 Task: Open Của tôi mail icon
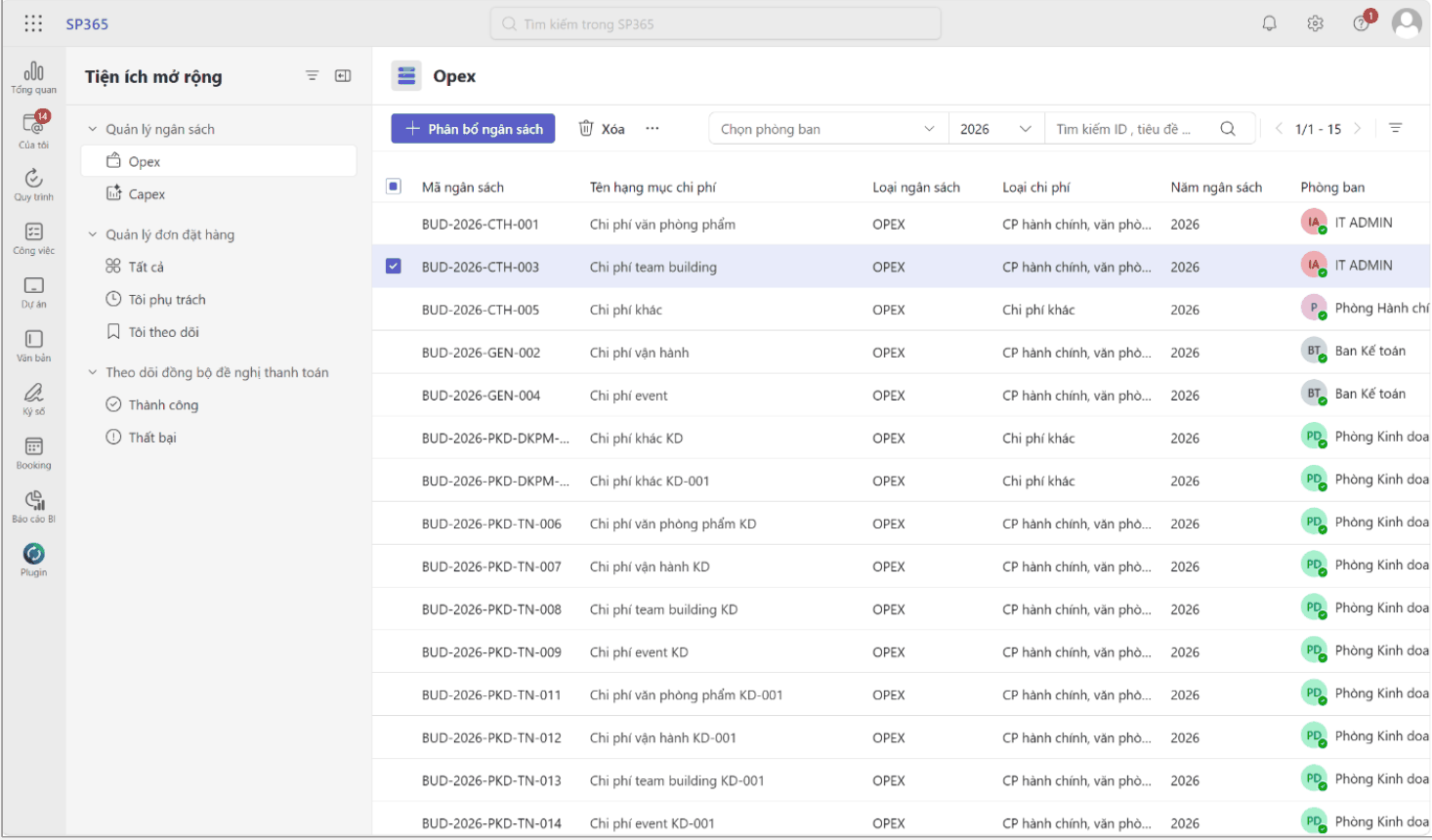tap(34, 130)
